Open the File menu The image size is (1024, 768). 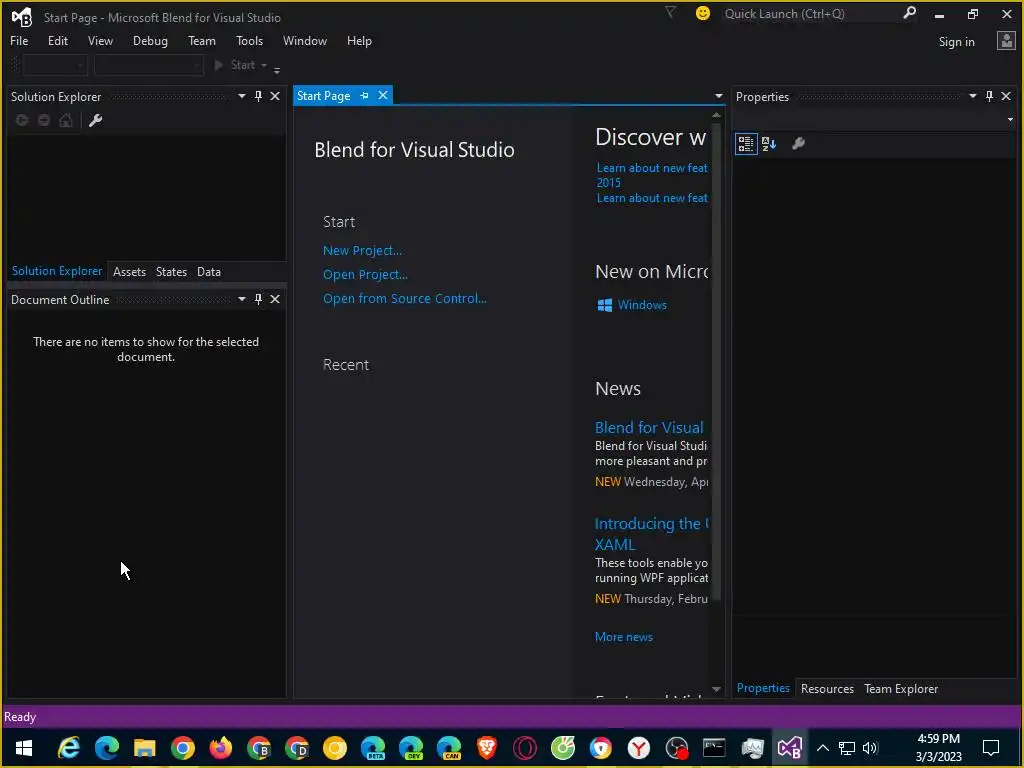coord(19,40)
